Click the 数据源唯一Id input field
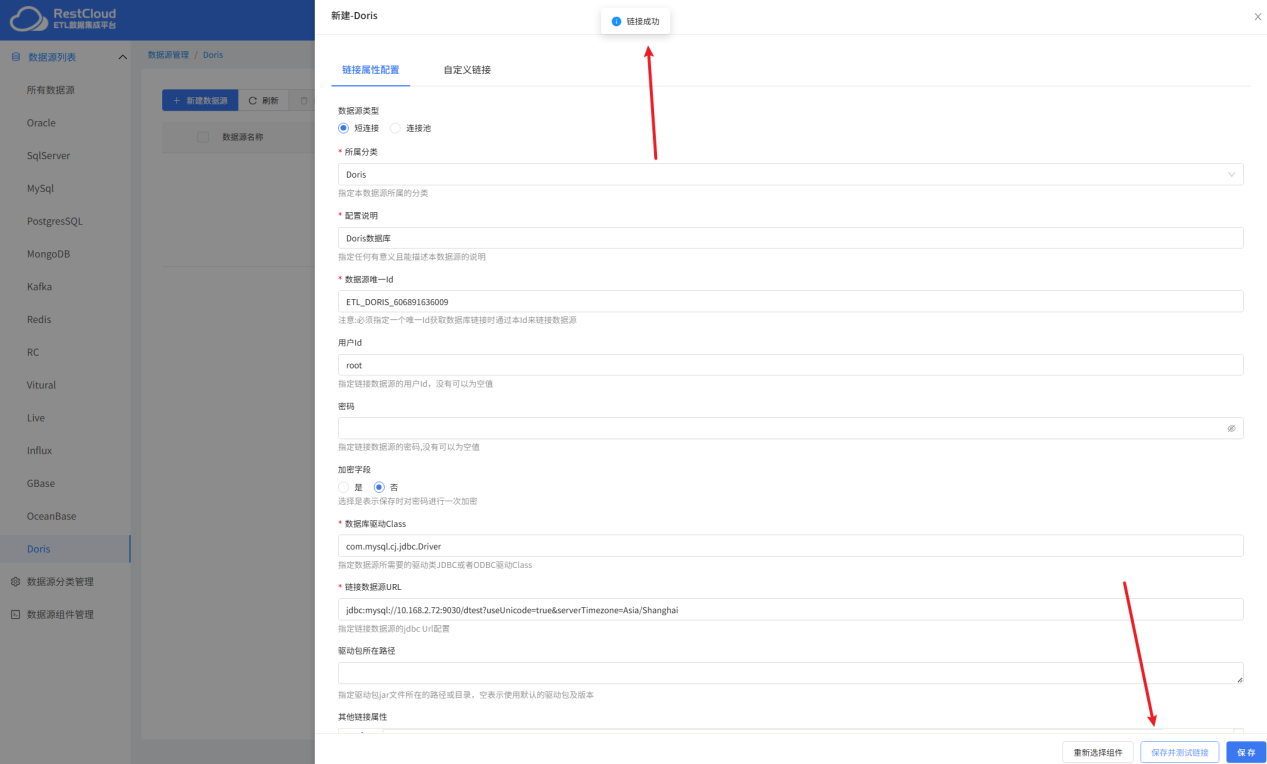The image size is (1267, 764). tap(791, 301)
